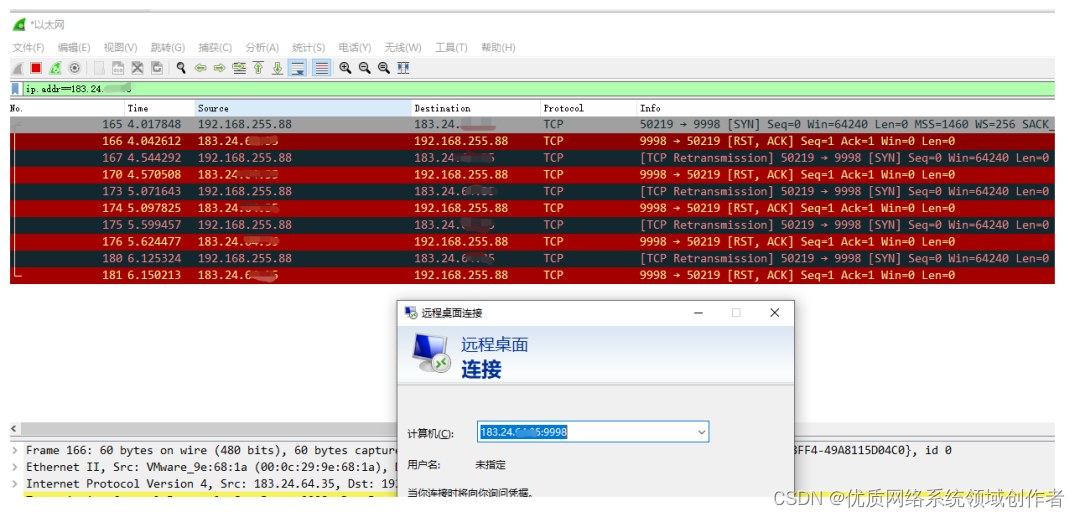Open the 编辑(E) menu
The image size is (1080, 517).
[x=74, y=48]
